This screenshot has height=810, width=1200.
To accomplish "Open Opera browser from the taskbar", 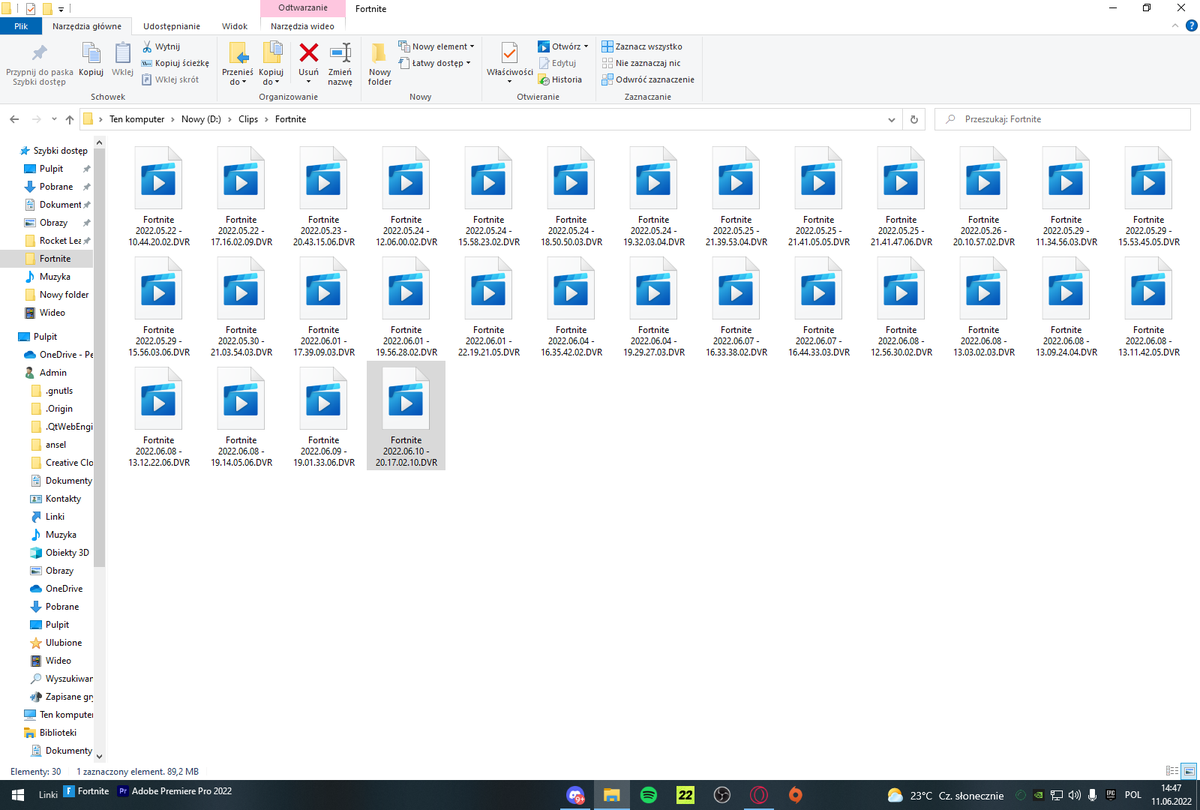I will (x=759, y=795).
